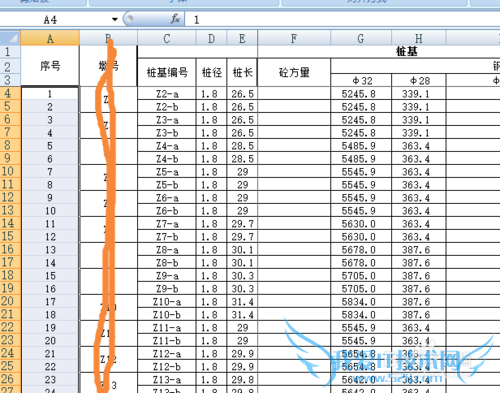Viewport: 500px width, 393px height.
Task: Select column C header
Action: [x=167, y=38]
